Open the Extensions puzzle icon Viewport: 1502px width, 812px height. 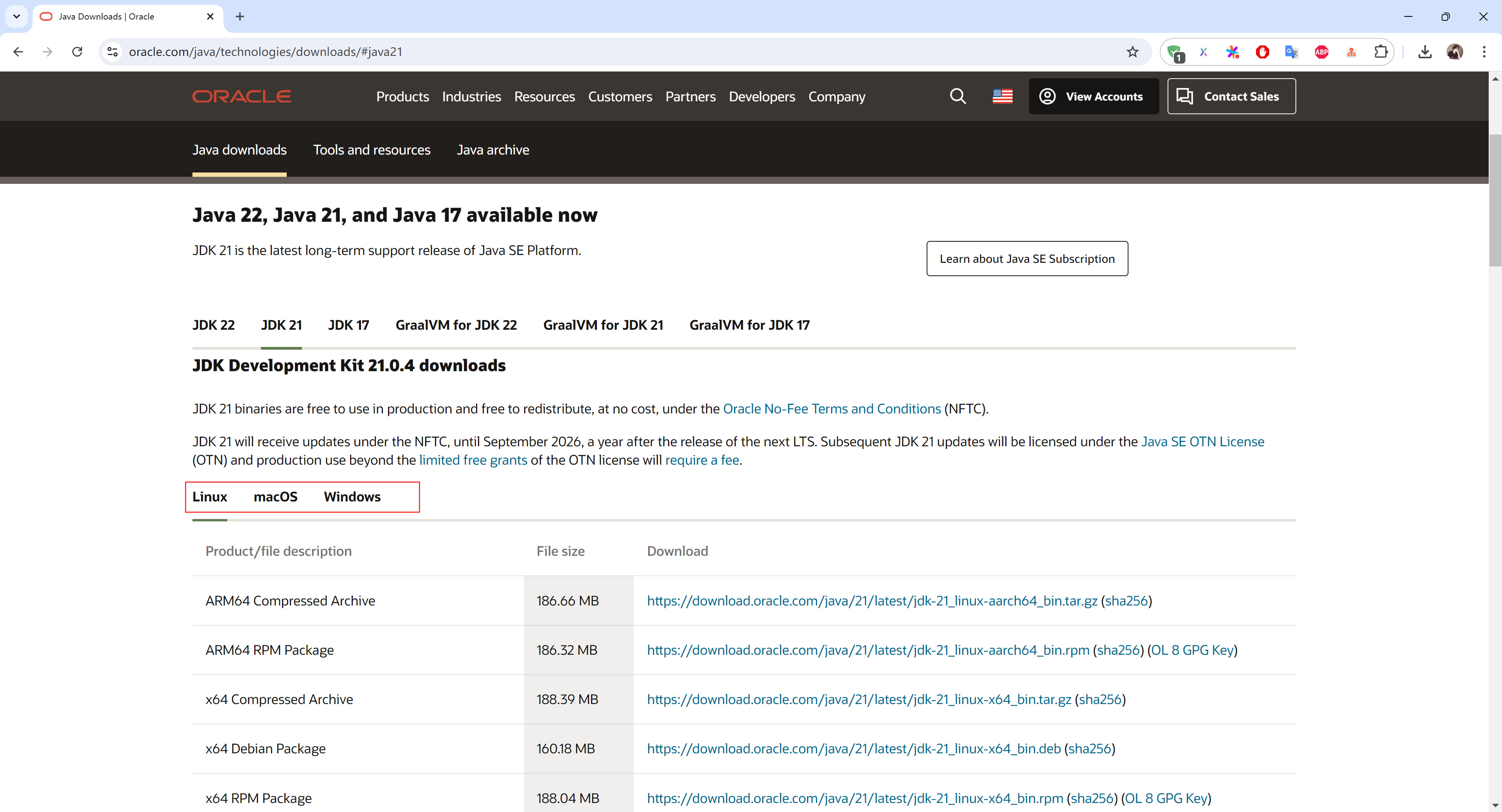(1380, 52)
